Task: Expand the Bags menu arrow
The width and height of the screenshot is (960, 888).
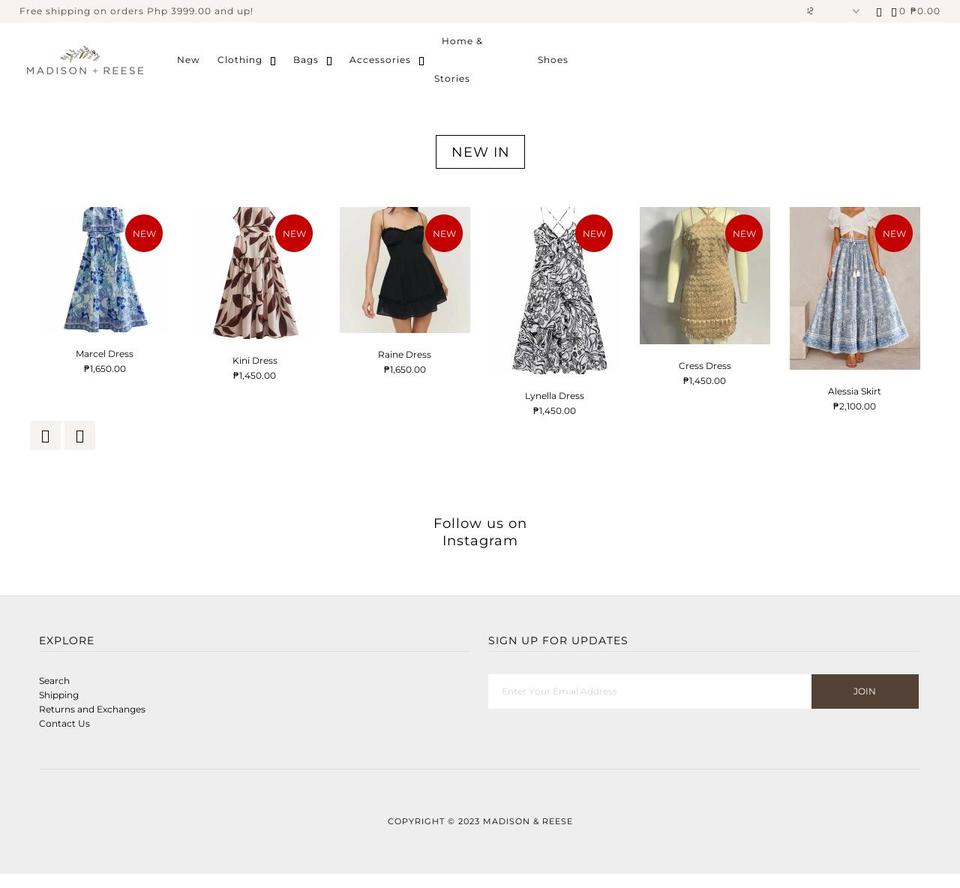Action: pos(329,61)
